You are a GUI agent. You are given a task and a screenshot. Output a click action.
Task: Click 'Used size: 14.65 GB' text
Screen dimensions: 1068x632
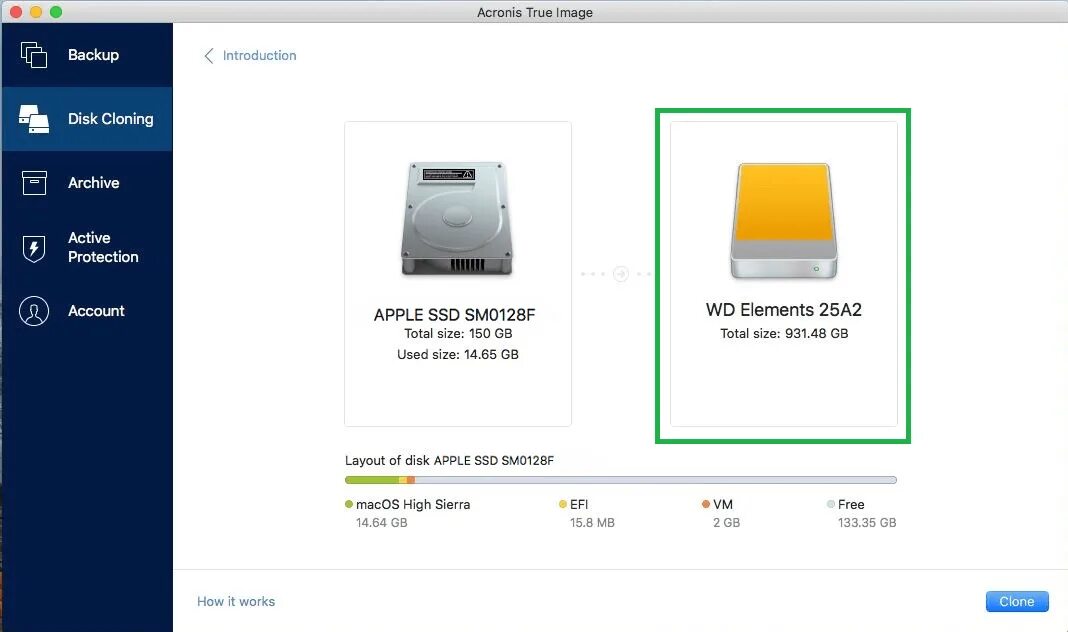(458, 355)
